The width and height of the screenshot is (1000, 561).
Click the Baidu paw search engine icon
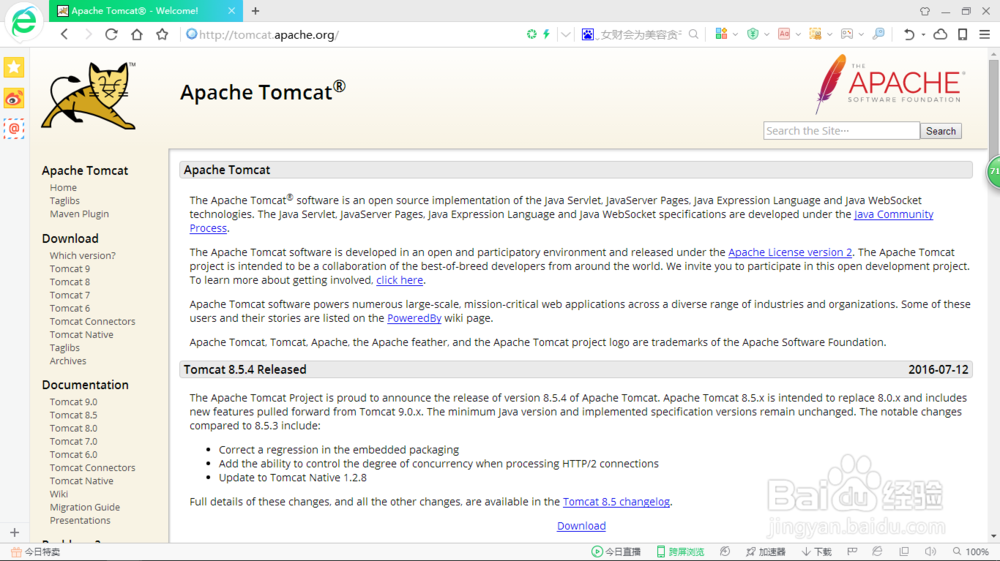(587, 34)
